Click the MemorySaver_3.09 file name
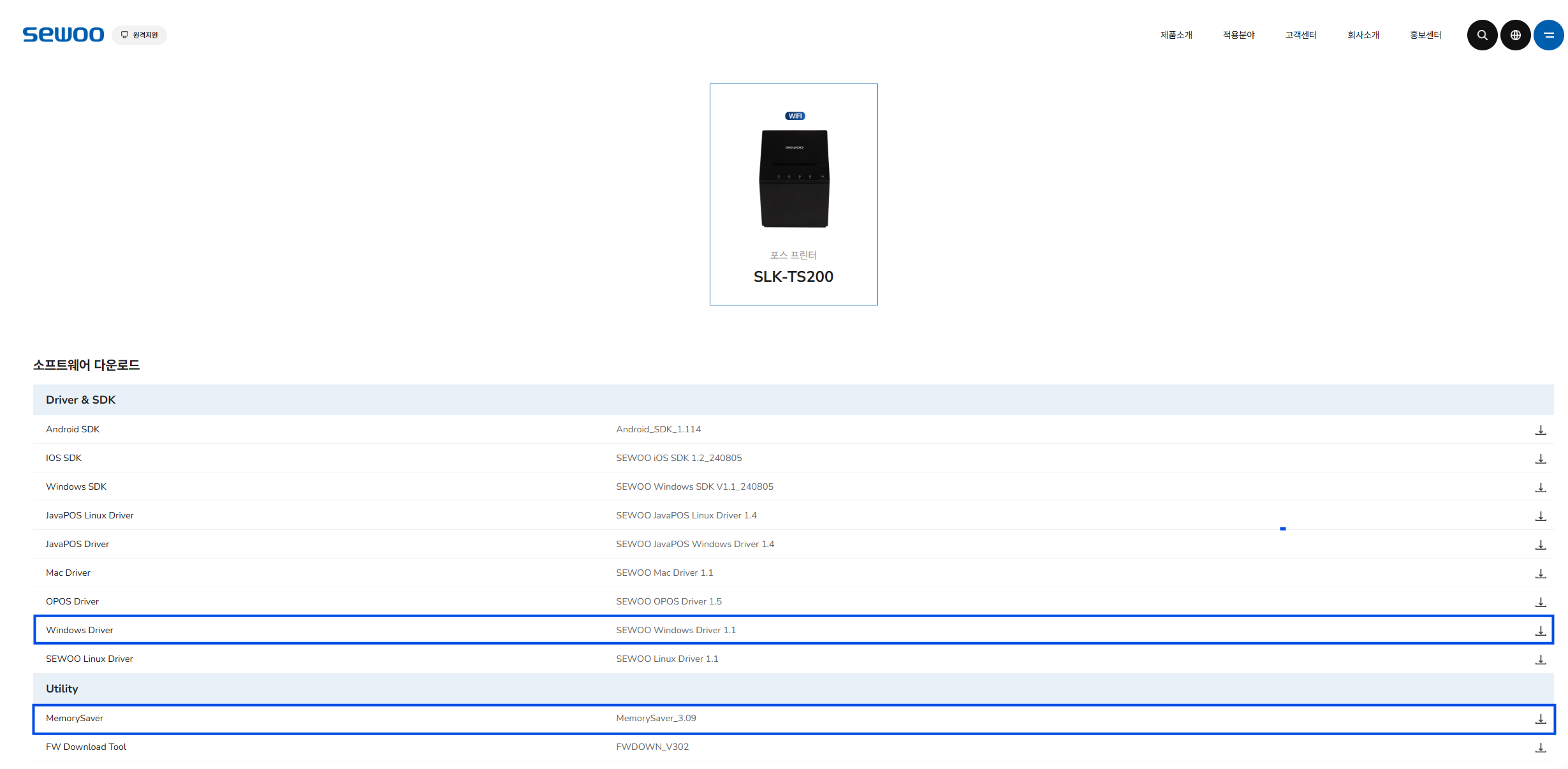 [x=656, y=718]
